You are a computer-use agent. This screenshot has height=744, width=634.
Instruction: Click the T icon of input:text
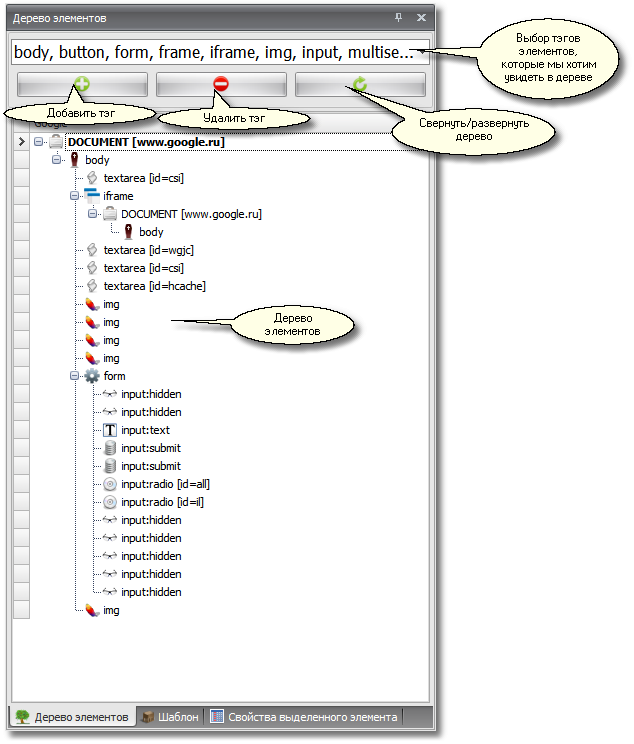pyautogui.click(x=111, y=430)
